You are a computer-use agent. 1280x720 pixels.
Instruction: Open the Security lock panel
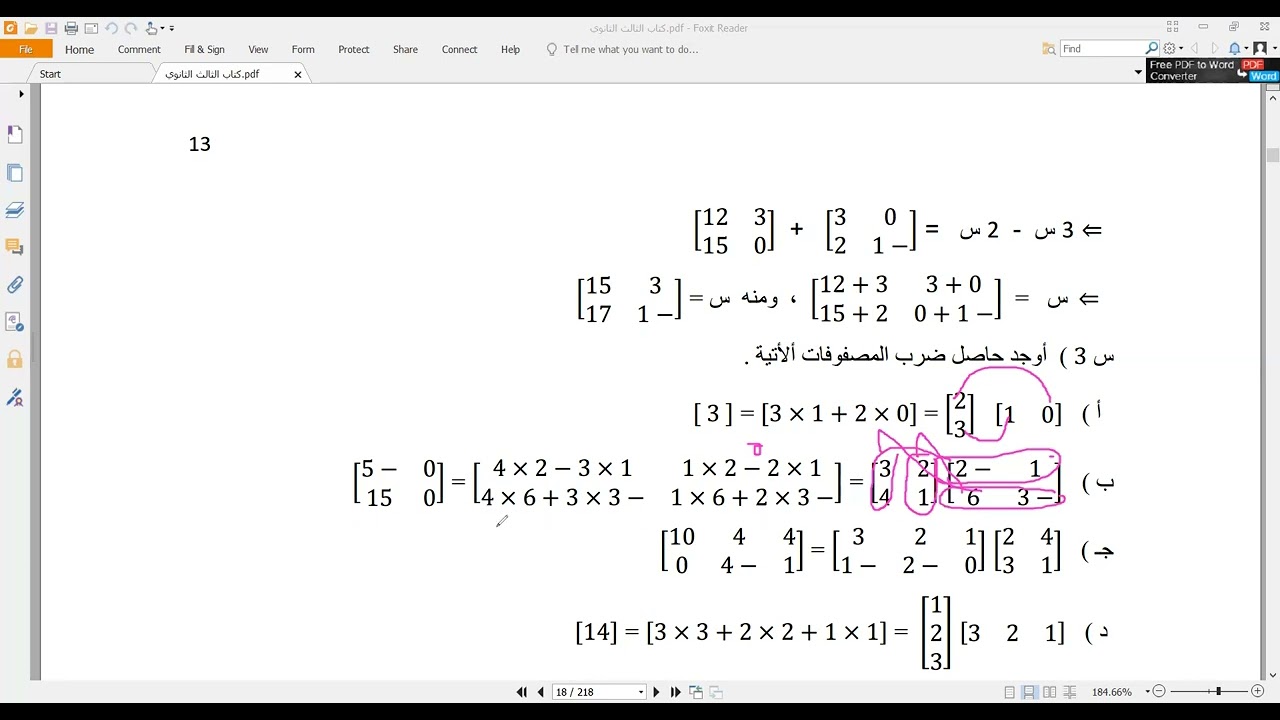(x=15, y=360)
